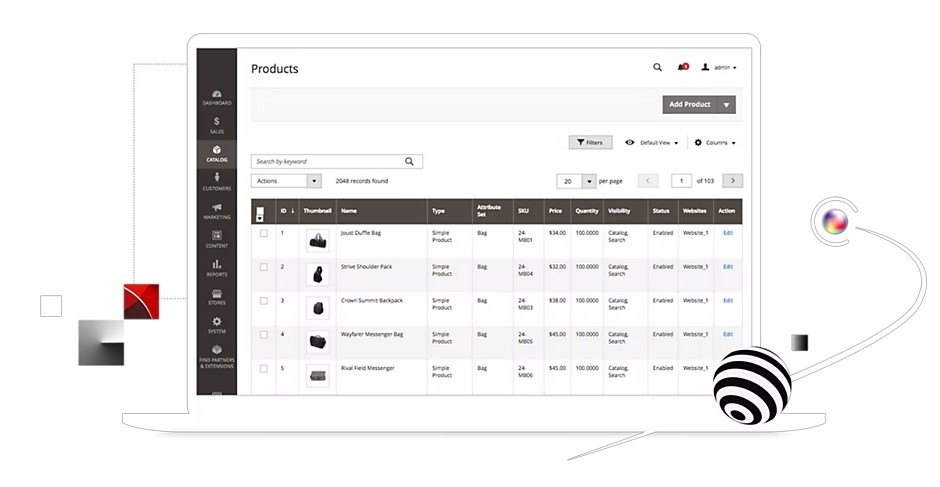Tick the Rival Field Messenger checkbox
This screenshot has height=487, width=940.
tap(264, 368)
